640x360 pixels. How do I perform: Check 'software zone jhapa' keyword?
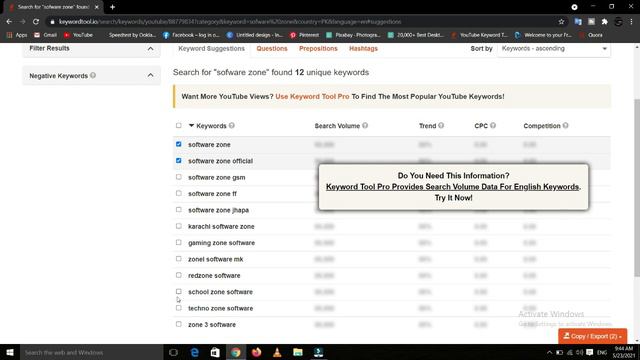tap(178, 209)
